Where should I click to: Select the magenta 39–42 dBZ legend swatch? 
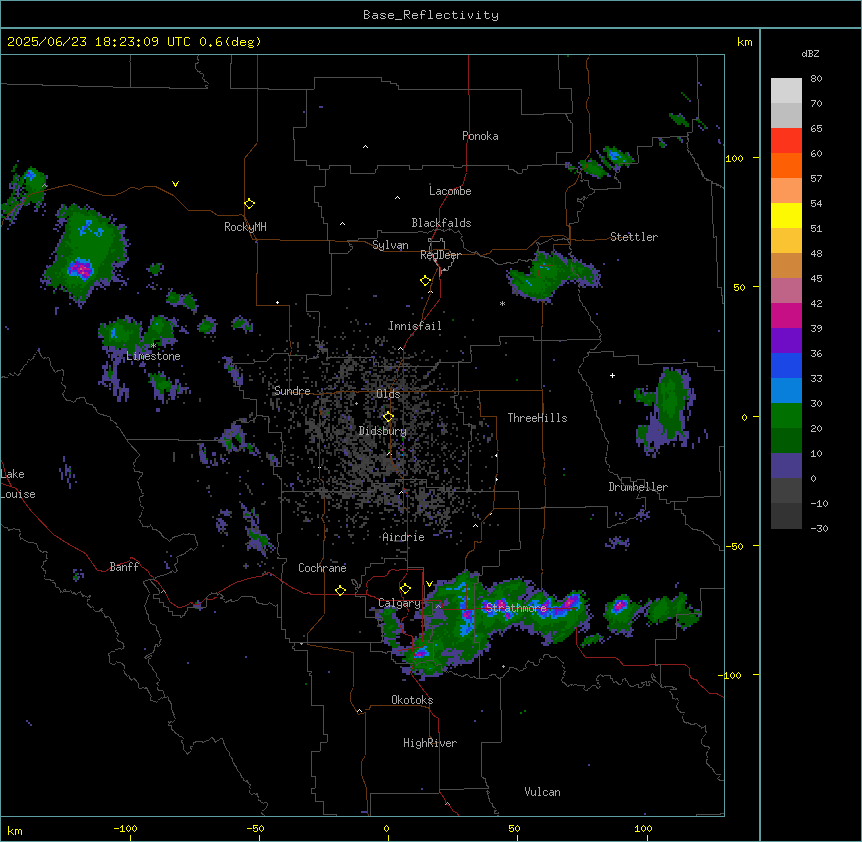point(786,315)
